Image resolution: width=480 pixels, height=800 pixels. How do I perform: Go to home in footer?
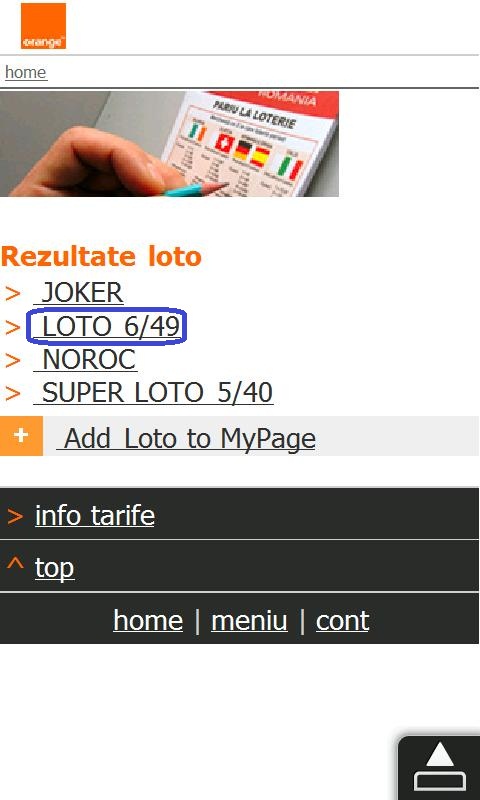click(148, 620)
